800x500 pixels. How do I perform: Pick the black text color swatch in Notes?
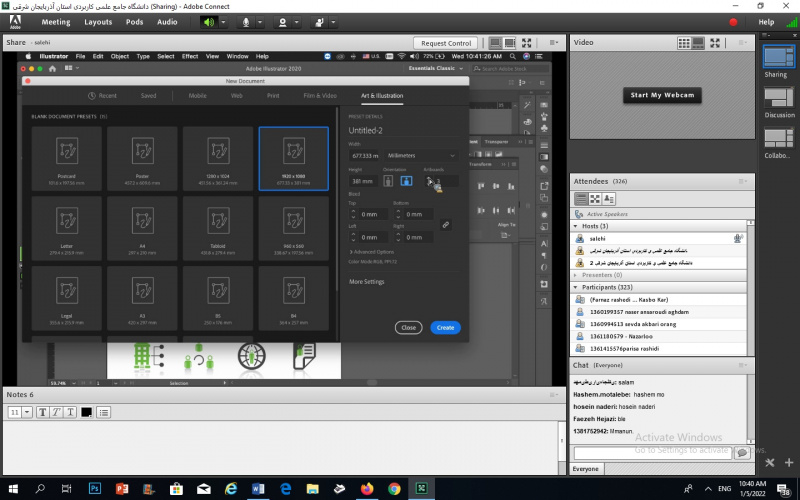87,412
